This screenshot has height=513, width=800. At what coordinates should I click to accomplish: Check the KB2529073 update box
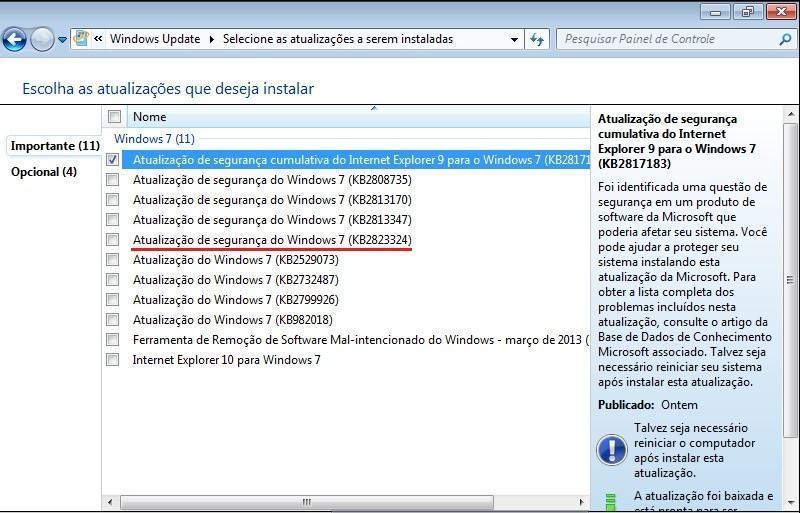pos(112,259)
